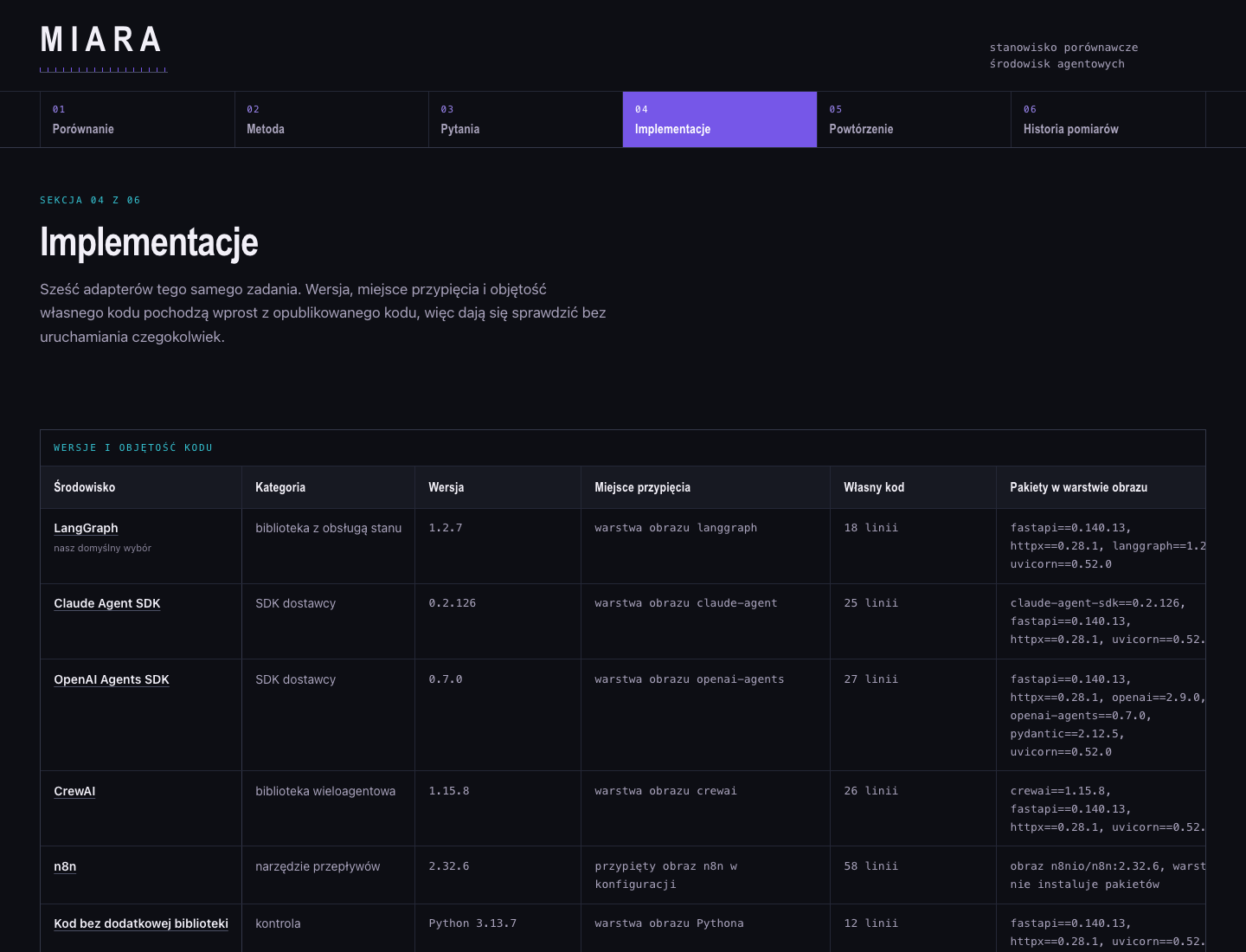Click the 'nie instaluje pakietów' text

1084,884
